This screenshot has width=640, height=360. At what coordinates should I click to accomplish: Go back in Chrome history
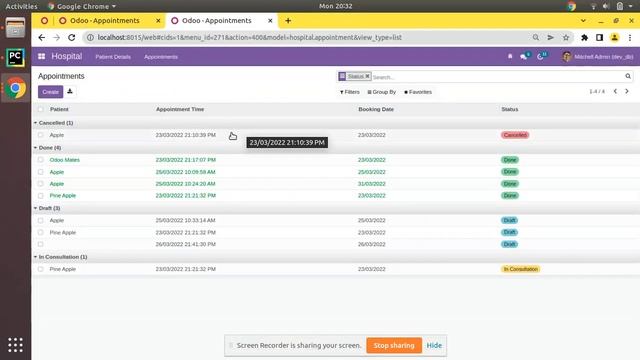coord(42,38)
